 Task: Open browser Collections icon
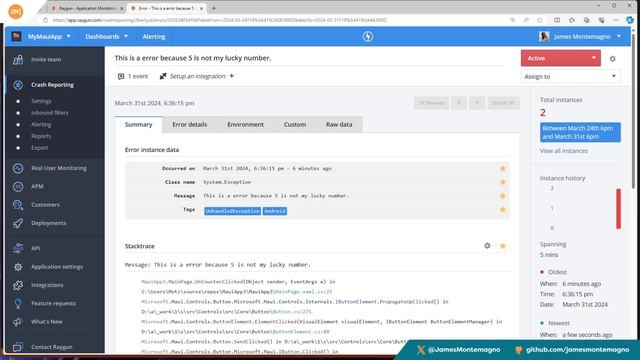tap(587, 20)
